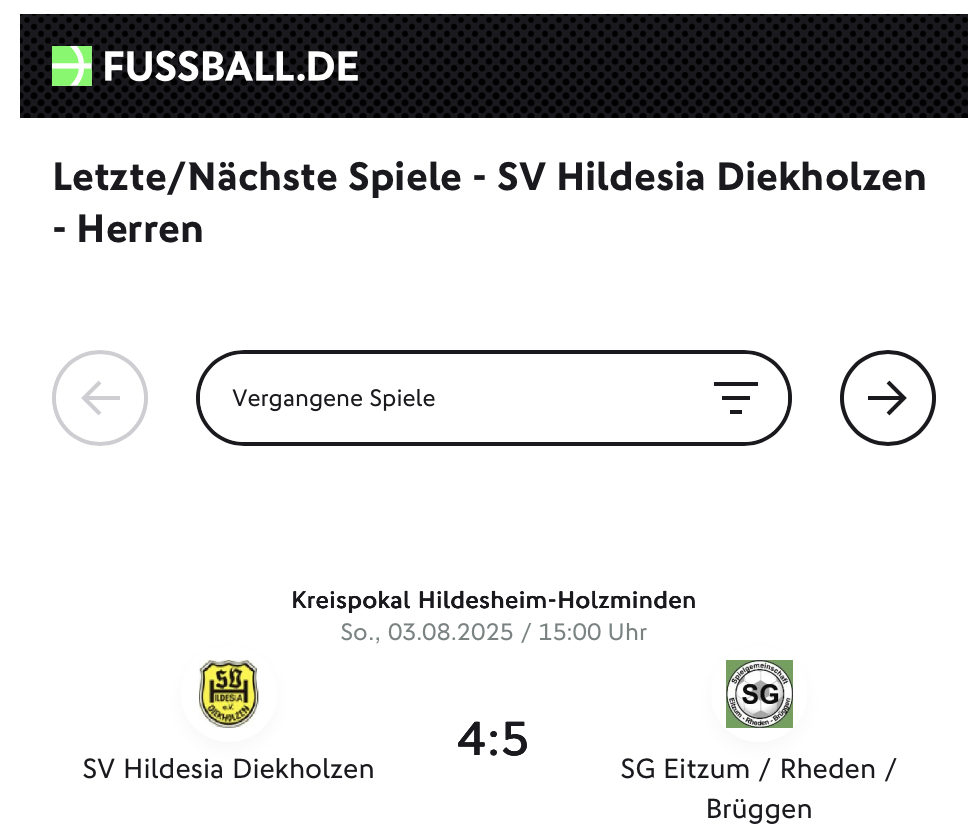
Task: Click the Vergangene Spiele label text
Action: click(x=334, y=398)
